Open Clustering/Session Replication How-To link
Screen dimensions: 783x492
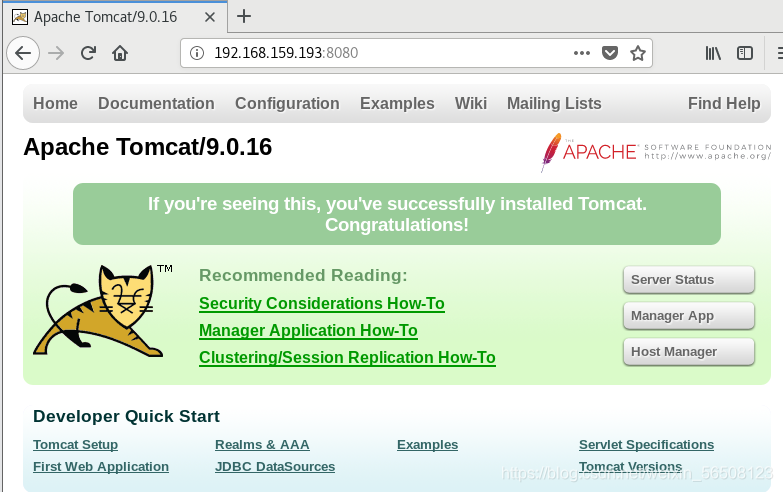347,358
